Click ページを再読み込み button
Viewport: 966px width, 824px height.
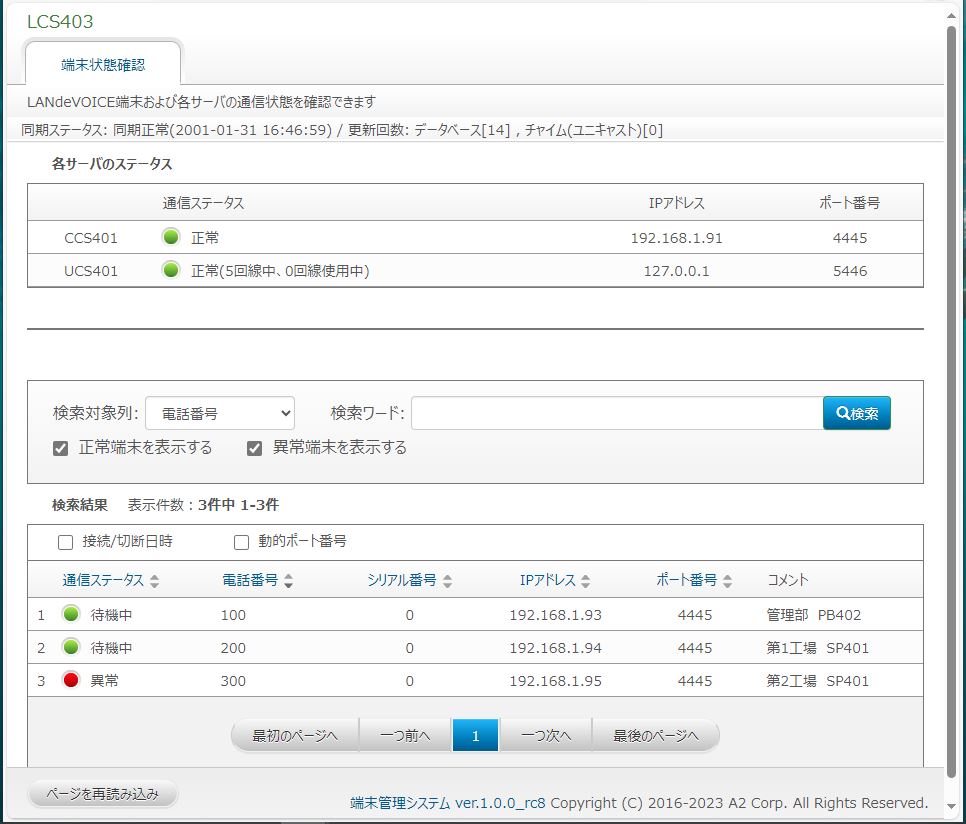(x=102, y=794)
